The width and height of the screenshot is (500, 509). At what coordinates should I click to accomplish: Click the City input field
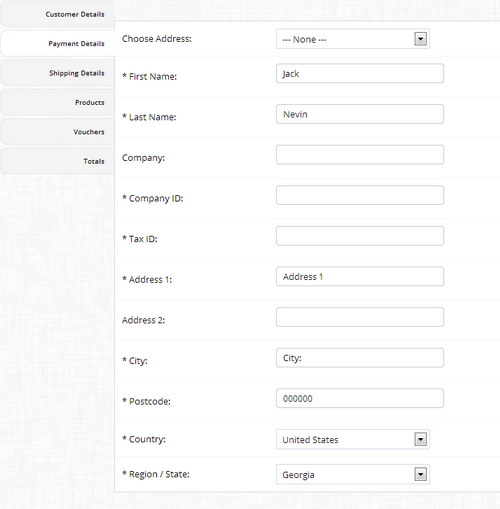point(360,358)
